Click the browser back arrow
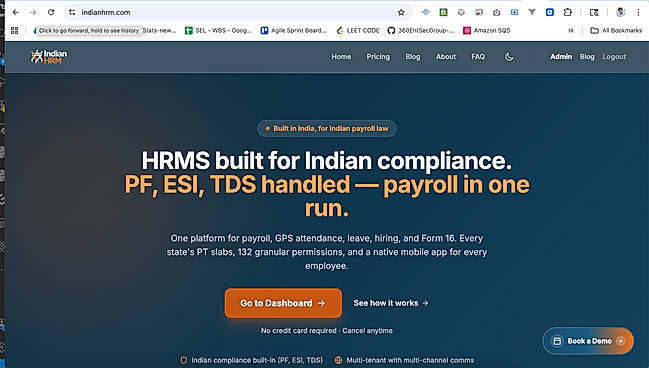 [16, 12]
